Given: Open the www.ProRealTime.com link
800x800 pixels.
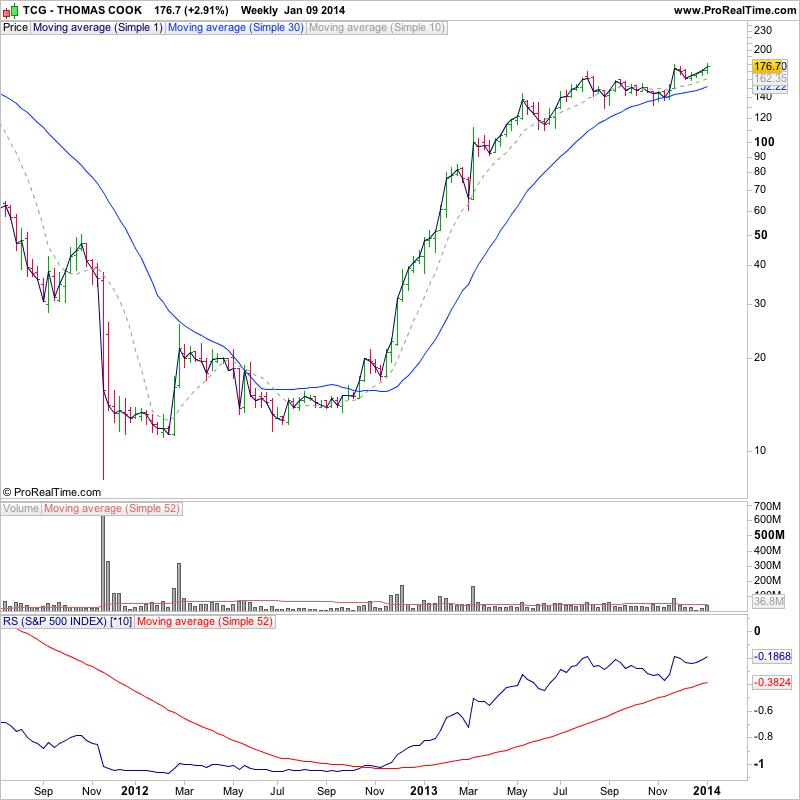Looking at the screenshot, I should (x=735, y=10).
